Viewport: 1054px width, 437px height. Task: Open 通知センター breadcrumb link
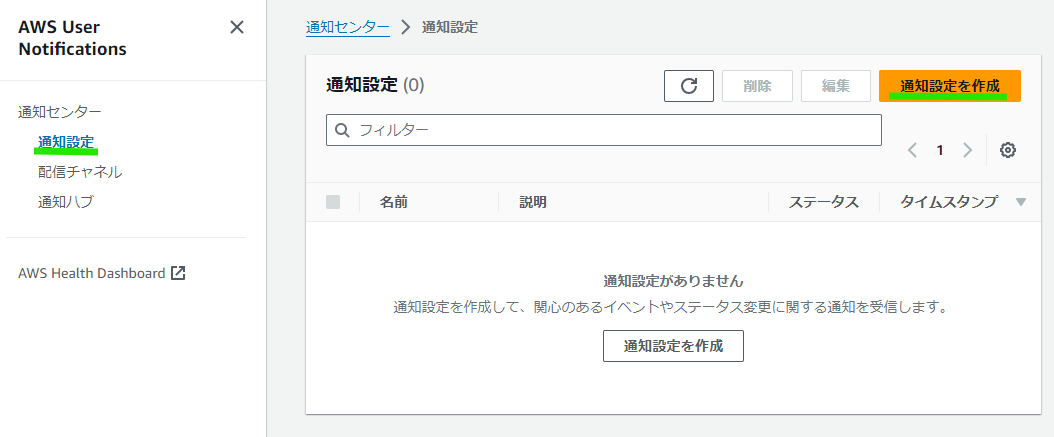(x=348, y=28)
